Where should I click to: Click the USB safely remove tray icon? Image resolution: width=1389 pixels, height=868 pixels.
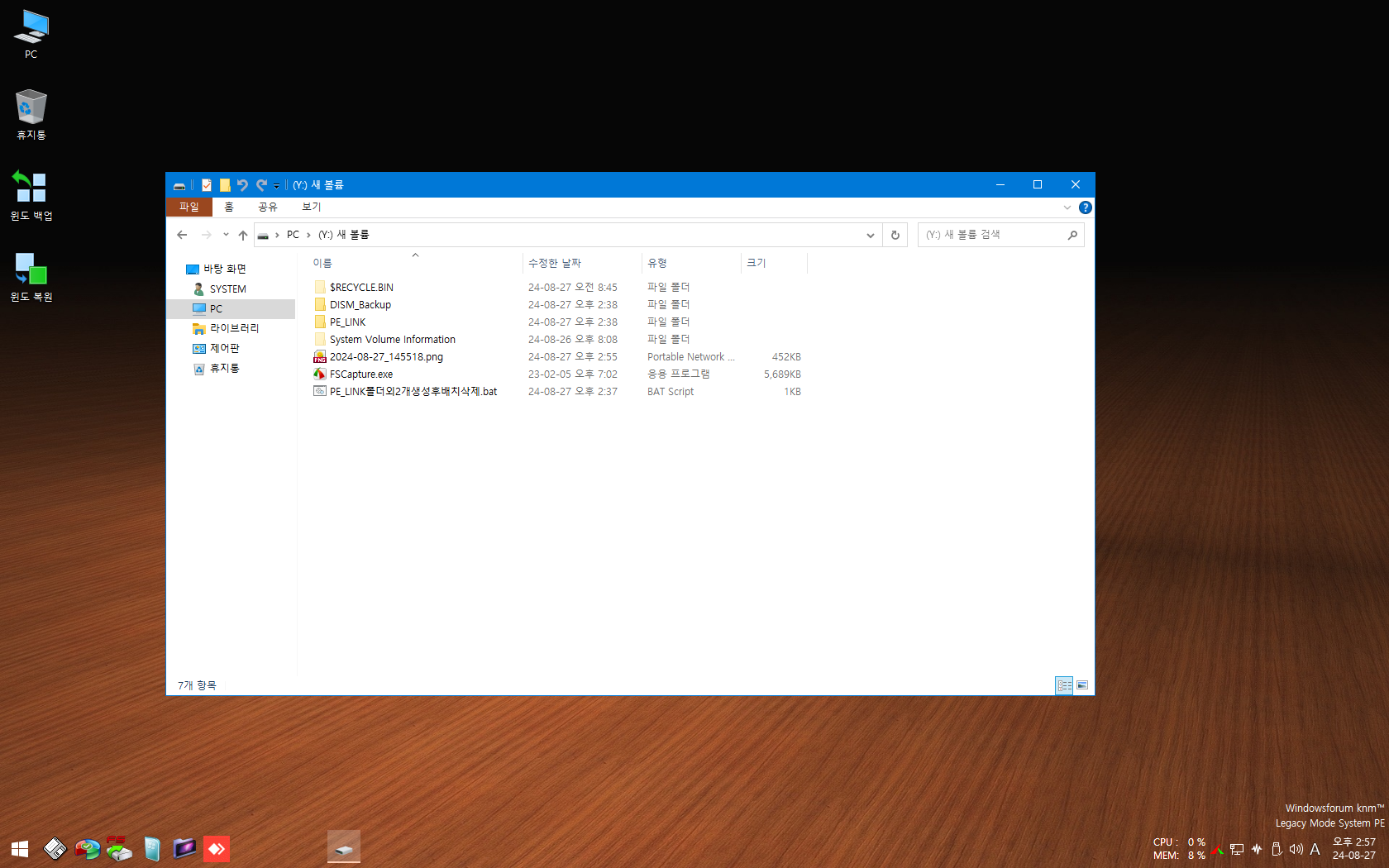[1277, 849]
